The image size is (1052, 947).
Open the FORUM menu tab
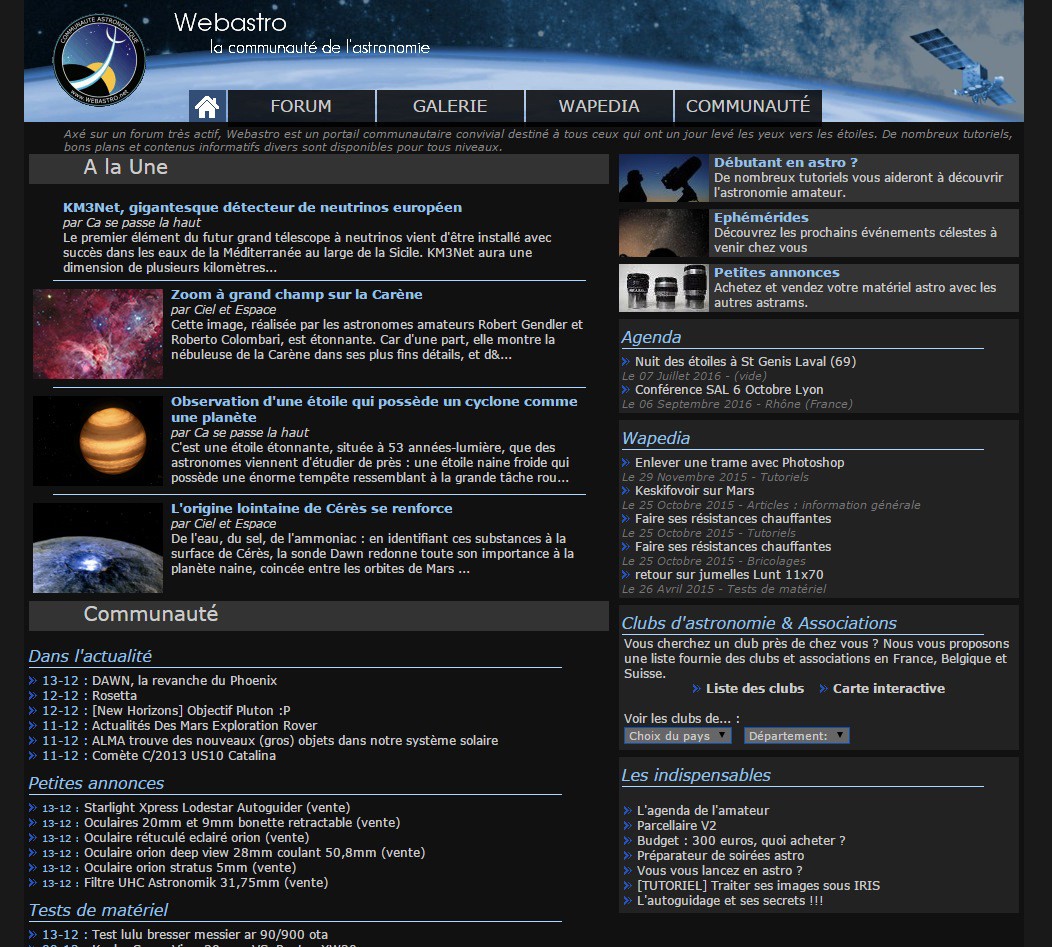click(301, 106)
